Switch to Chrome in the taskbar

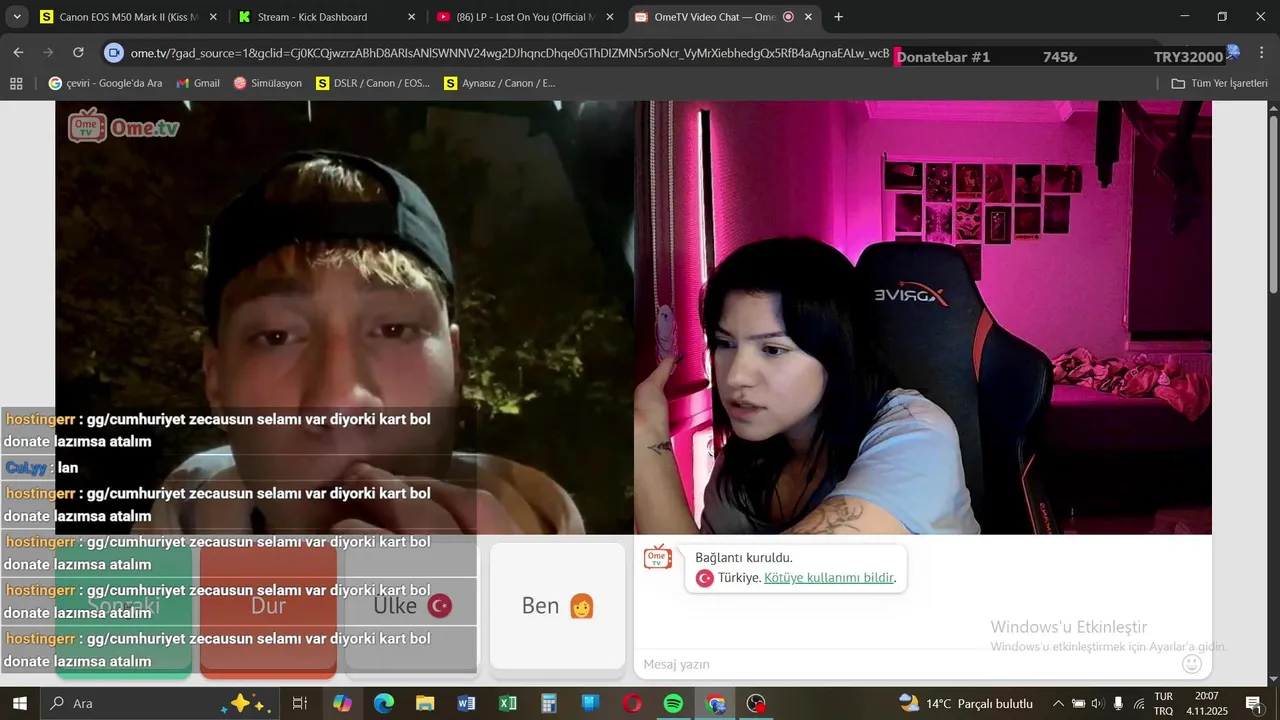[x=715, y=703]
